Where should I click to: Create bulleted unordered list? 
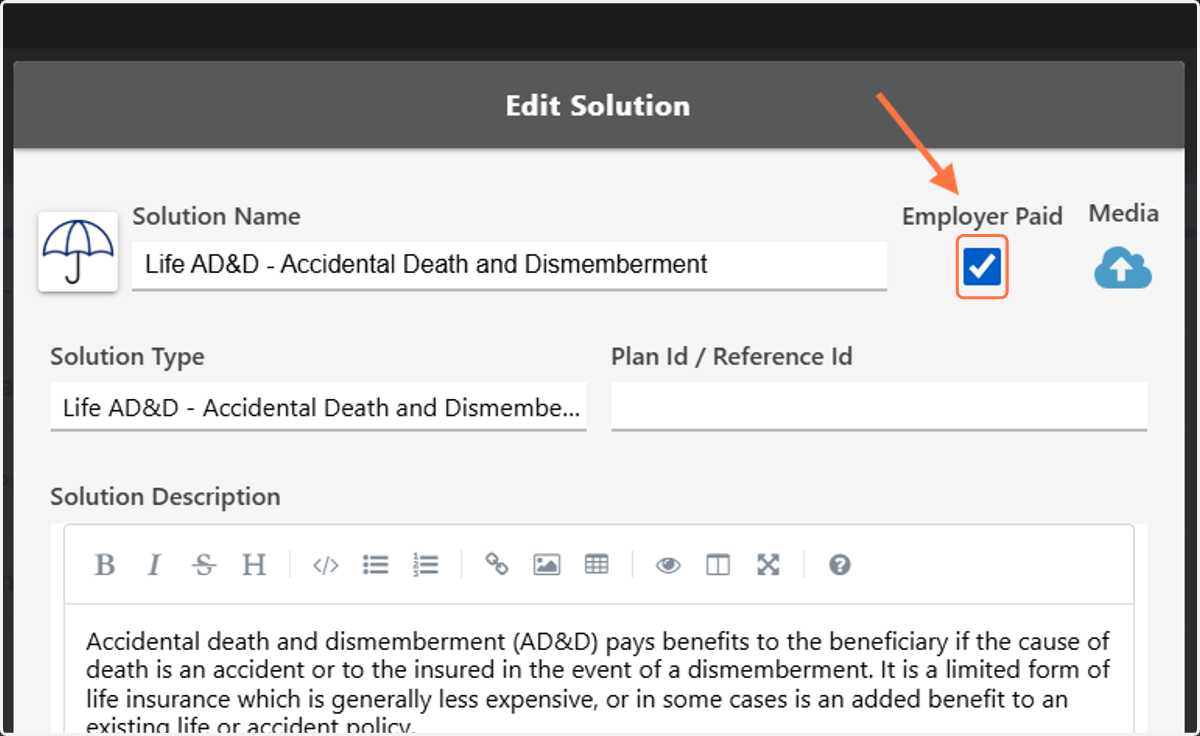coord(375,565)
